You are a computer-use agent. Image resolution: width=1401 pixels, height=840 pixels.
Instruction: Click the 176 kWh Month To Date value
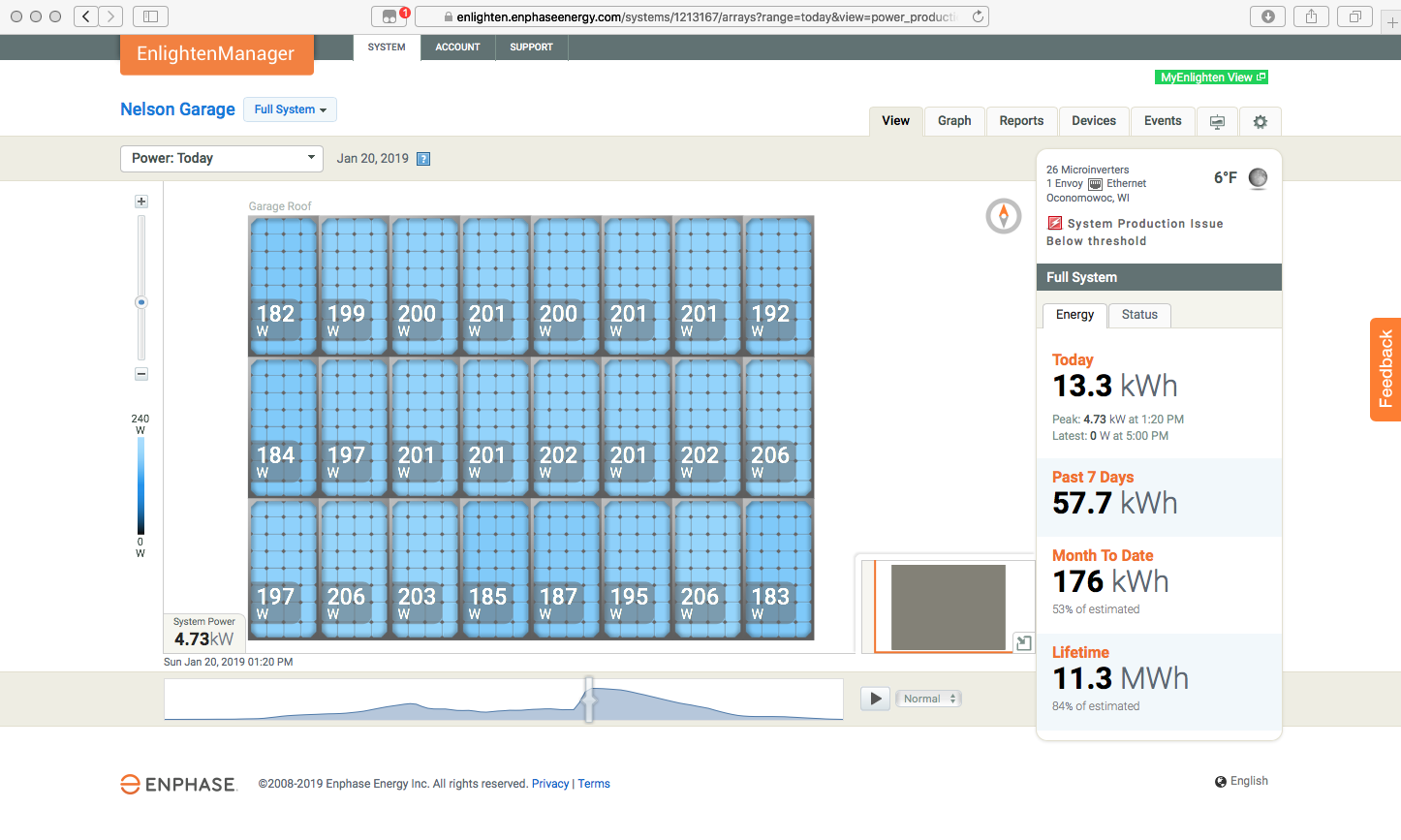1110,581
